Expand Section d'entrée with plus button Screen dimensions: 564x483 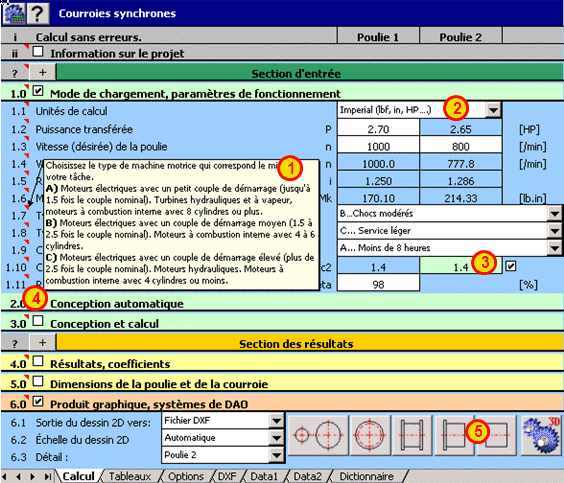click(x=42, y=72)
